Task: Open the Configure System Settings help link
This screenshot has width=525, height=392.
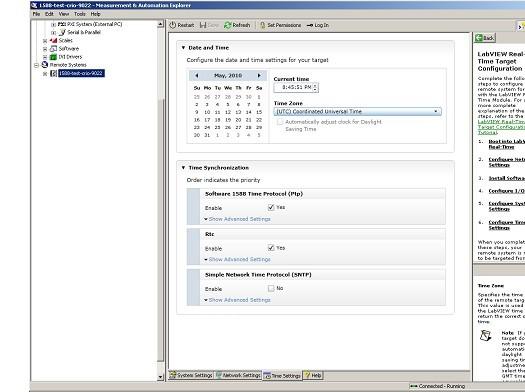Action: coord(507,206)
